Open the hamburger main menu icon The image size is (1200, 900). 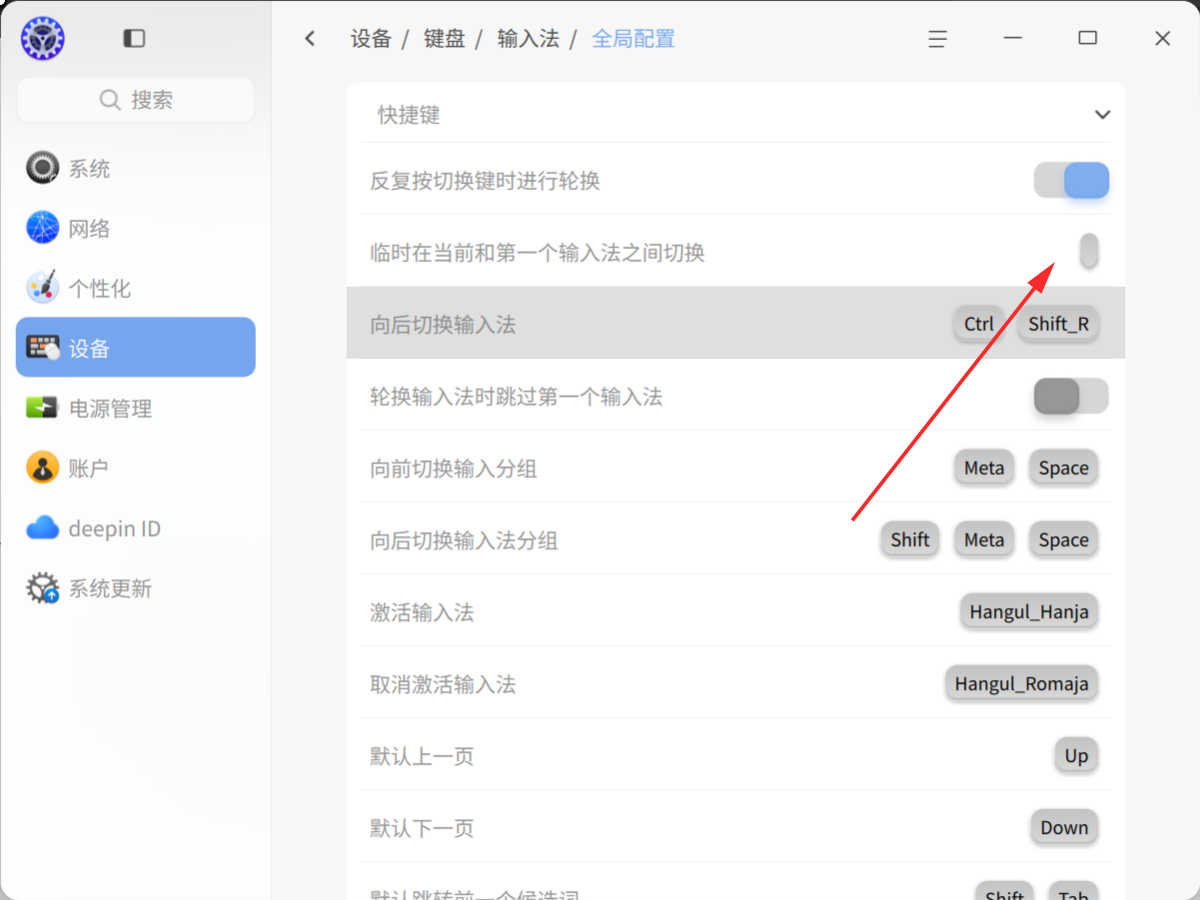coord(937,39)
